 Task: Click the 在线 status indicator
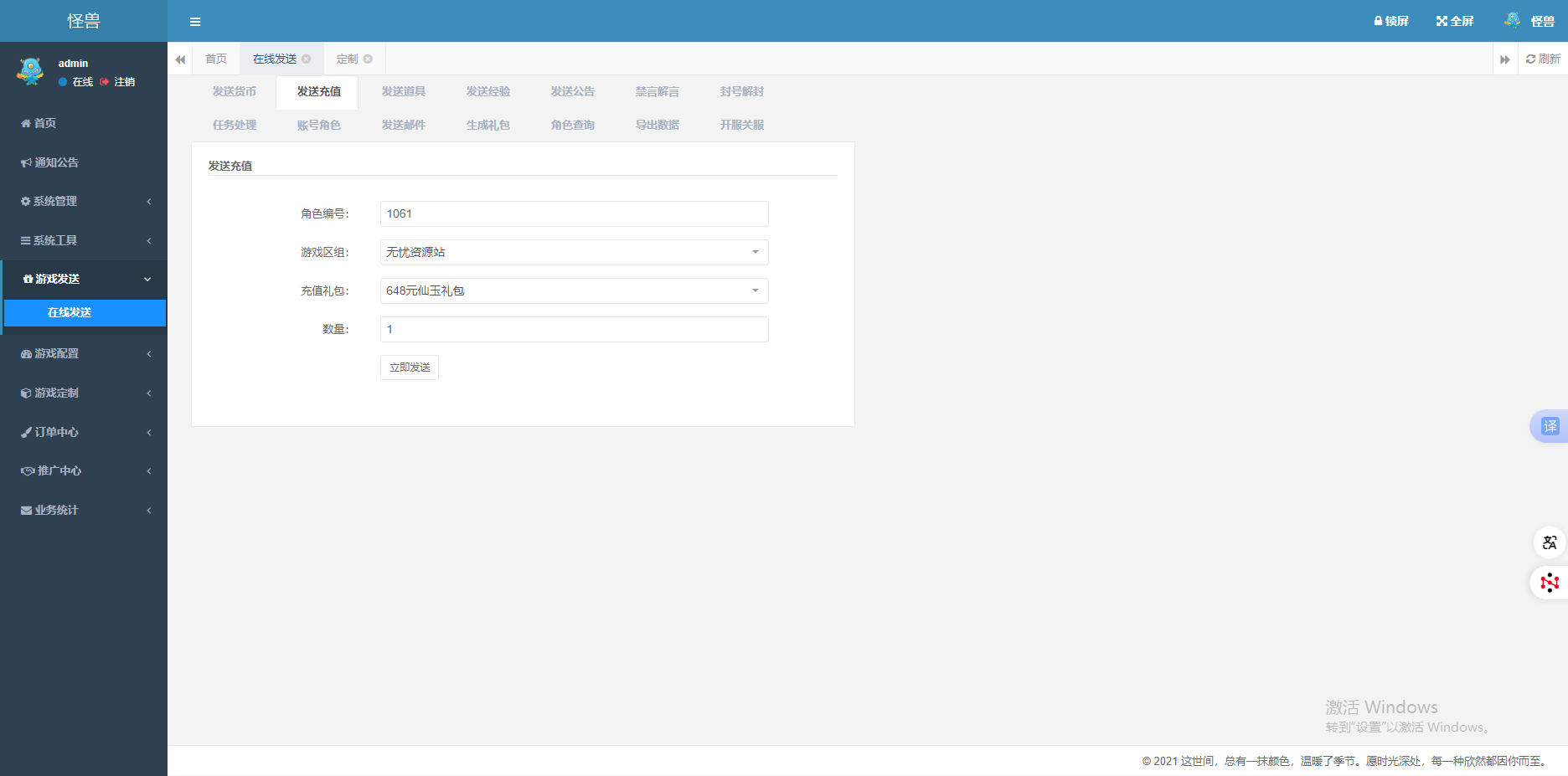[x=75, y=82]
